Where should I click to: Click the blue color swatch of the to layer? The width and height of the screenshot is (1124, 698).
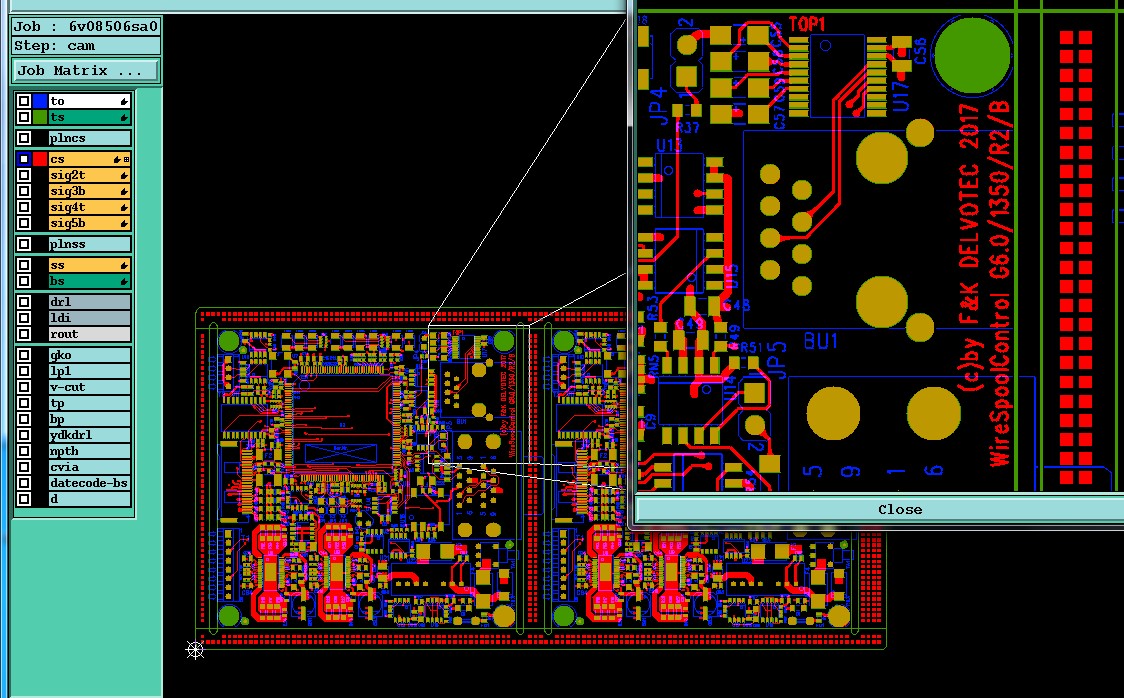pos(40,101)
